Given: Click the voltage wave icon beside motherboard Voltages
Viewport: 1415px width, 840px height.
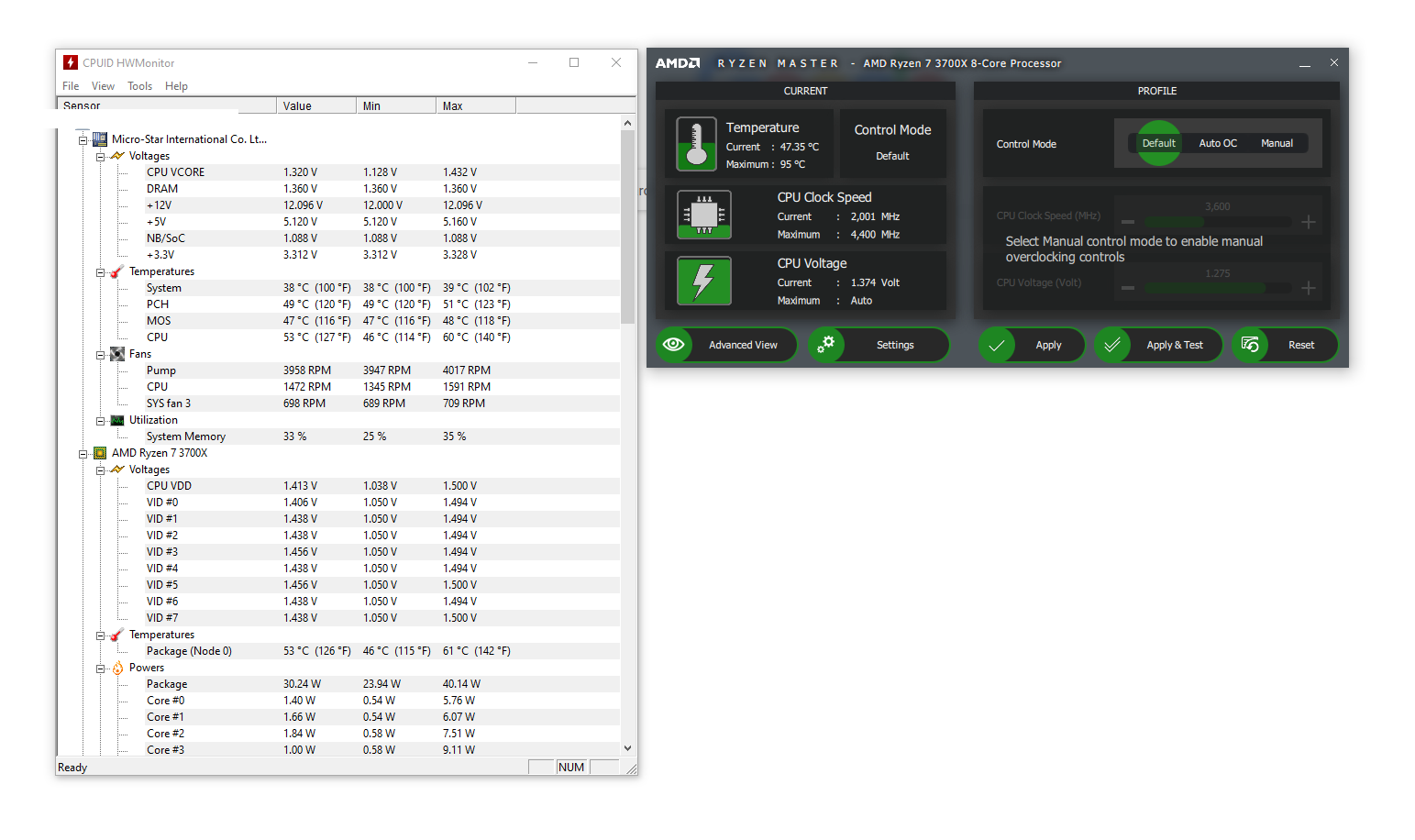Looking at the screenshot, I should (117, 156).
